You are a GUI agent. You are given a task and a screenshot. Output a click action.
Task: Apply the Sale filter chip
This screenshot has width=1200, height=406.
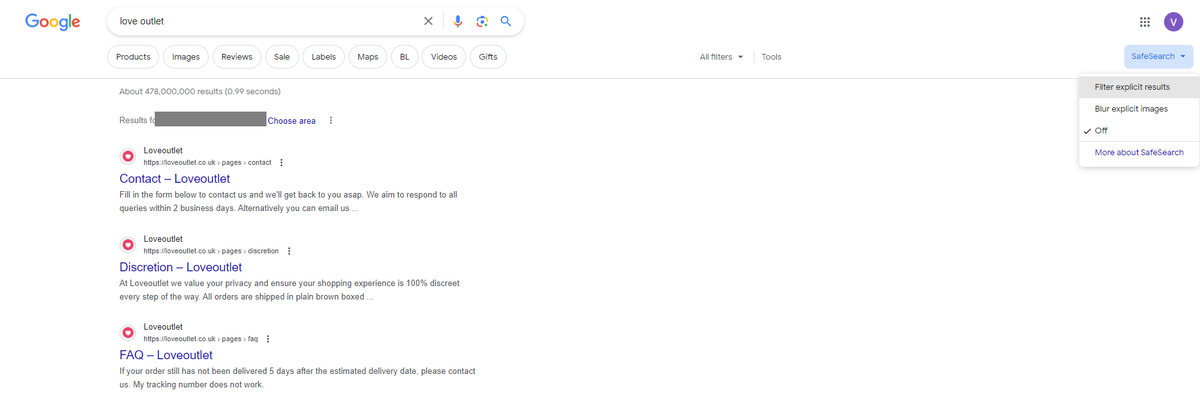282,57
